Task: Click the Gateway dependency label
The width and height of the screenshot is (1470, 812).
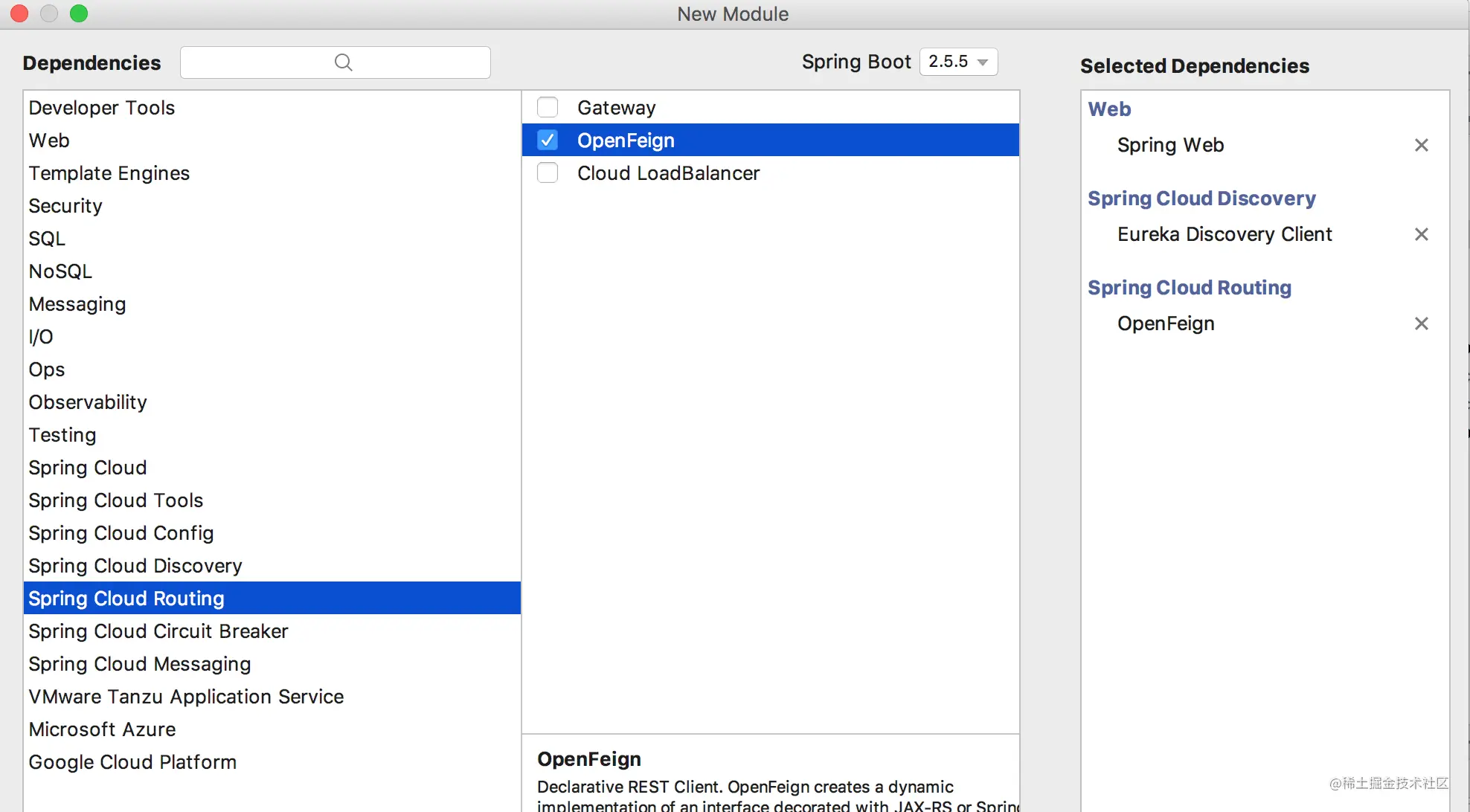Action: point(617,108)
